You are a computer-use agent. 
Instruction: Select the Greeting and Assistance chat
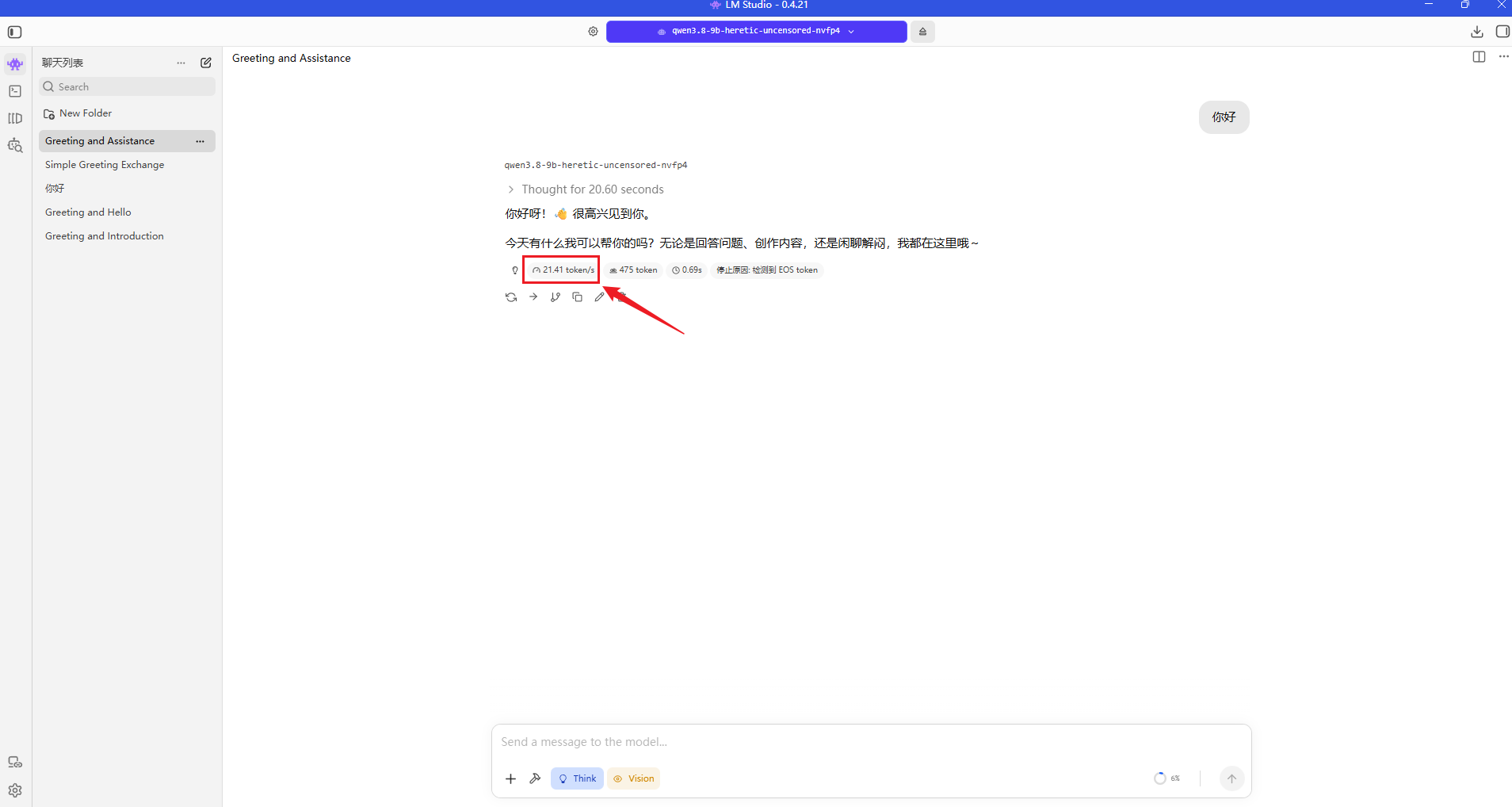coord(127,141)
